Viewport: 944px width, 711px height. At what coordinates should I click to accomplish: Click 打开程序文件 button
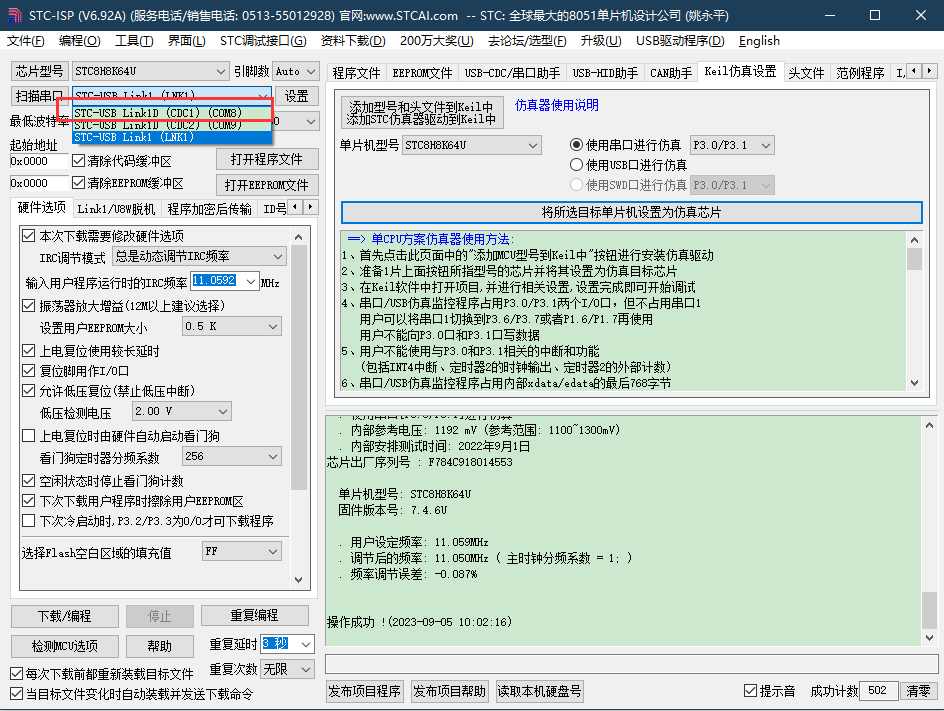(267, 160)
